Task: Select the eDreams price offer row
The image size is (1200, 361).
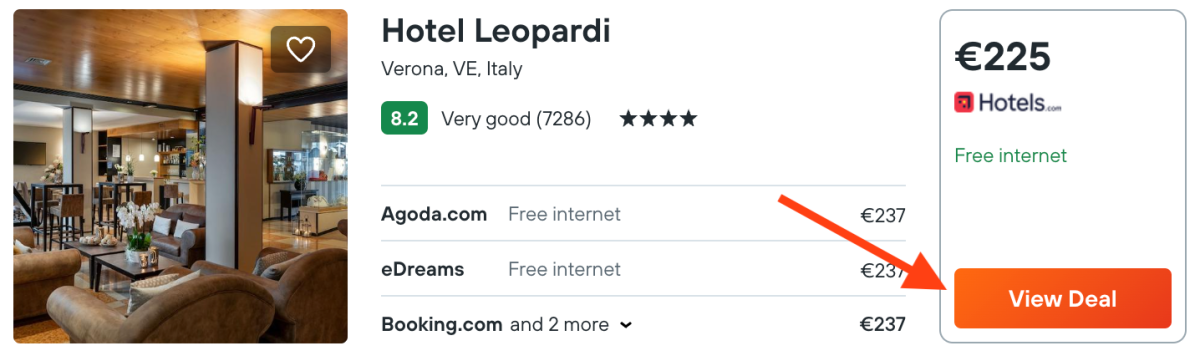Action: (643, 269)
